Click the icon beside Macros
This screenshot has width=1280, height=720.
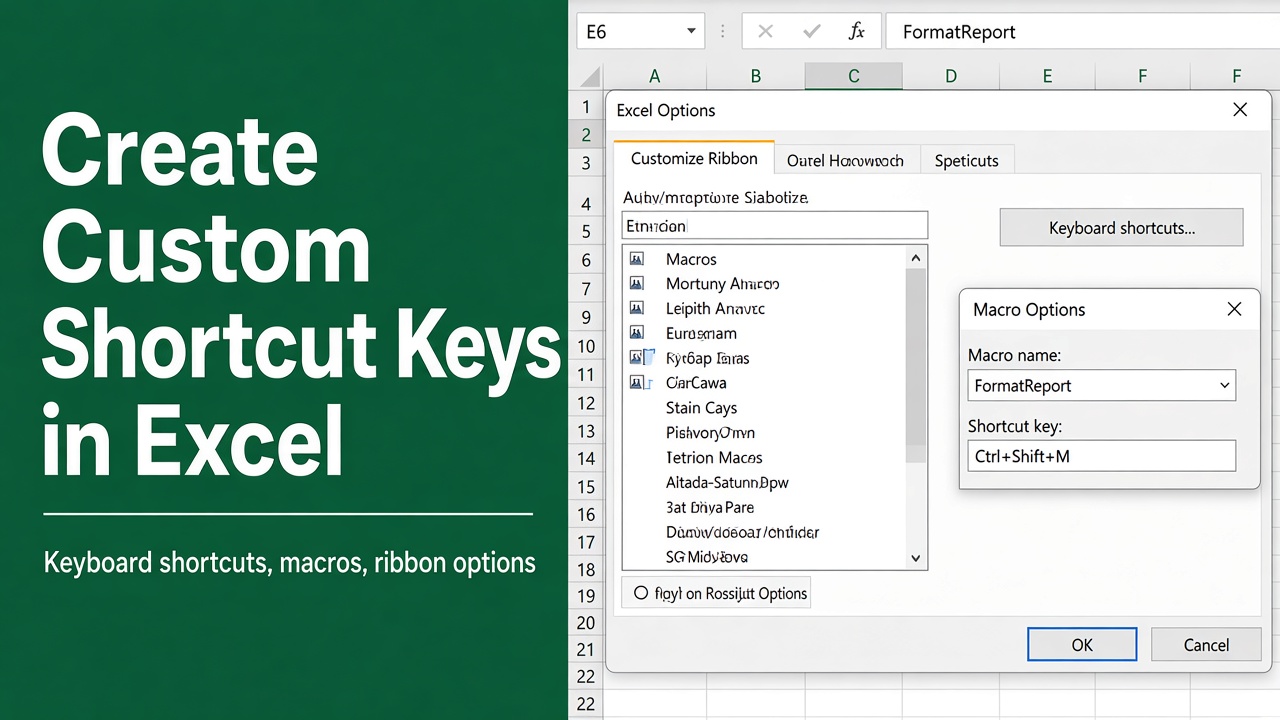[636, 259]
